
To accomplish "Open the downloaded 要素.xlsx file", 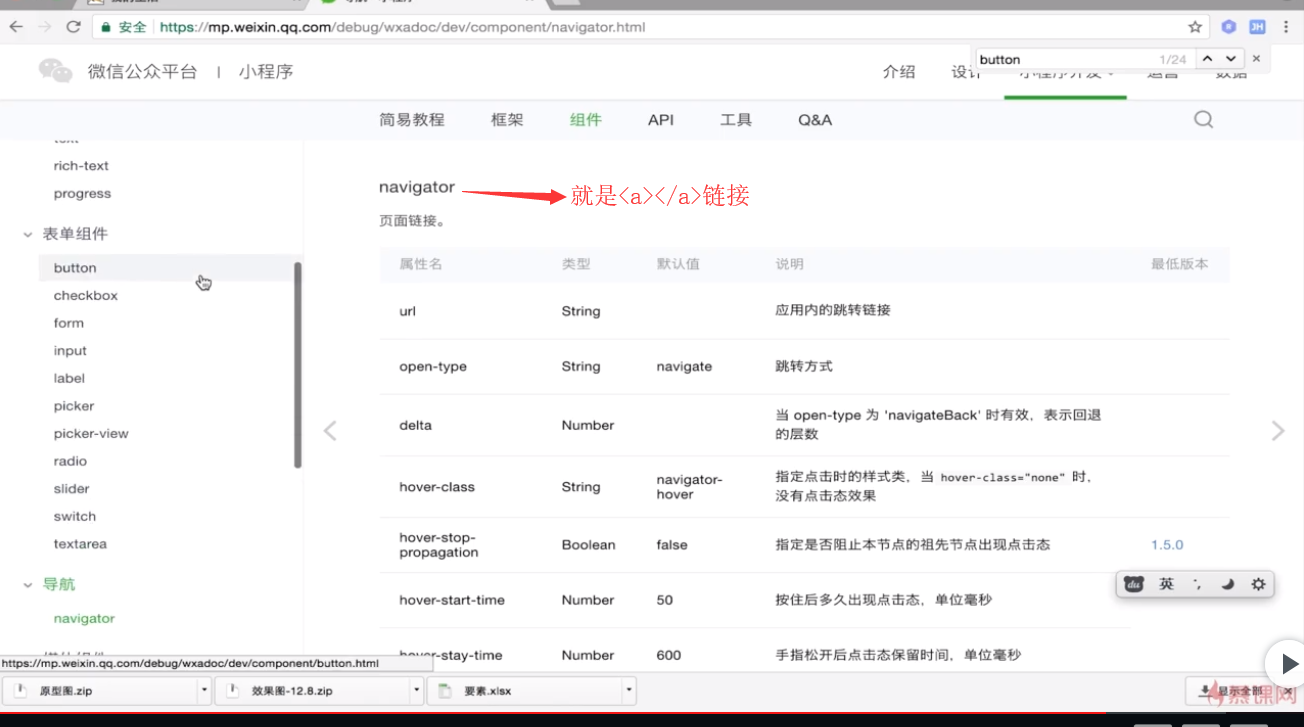I will point(525,690).
